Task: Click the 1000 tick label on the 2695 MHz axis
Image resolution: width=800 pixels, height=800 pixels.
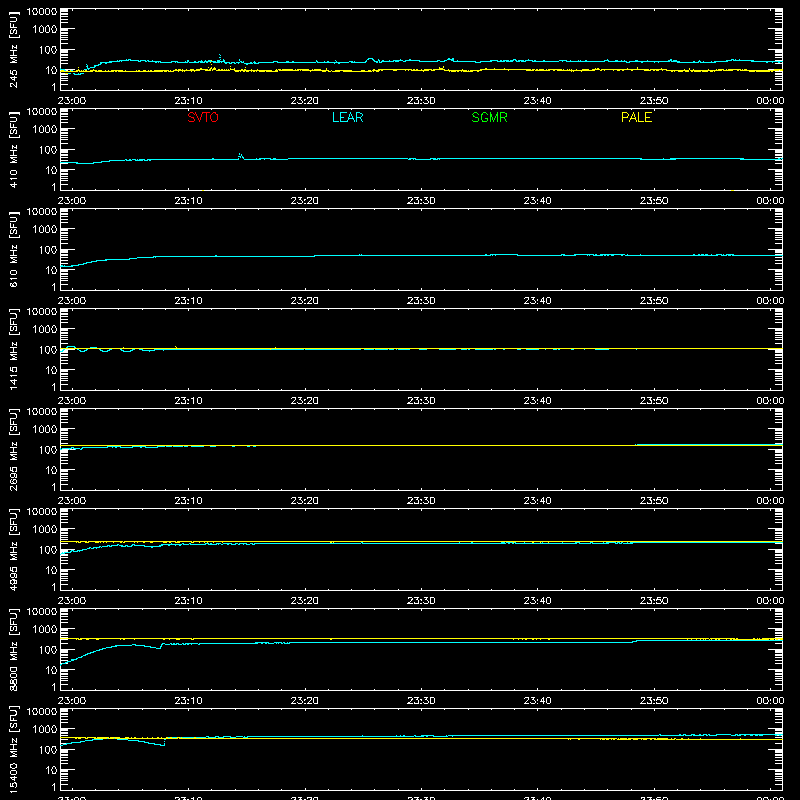Action: pos(45,430)
